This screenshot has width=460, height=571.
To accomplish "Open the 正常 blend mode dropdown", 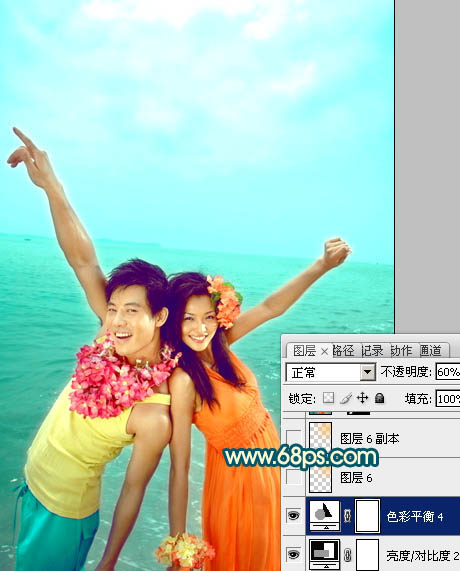I will point(331,372).
